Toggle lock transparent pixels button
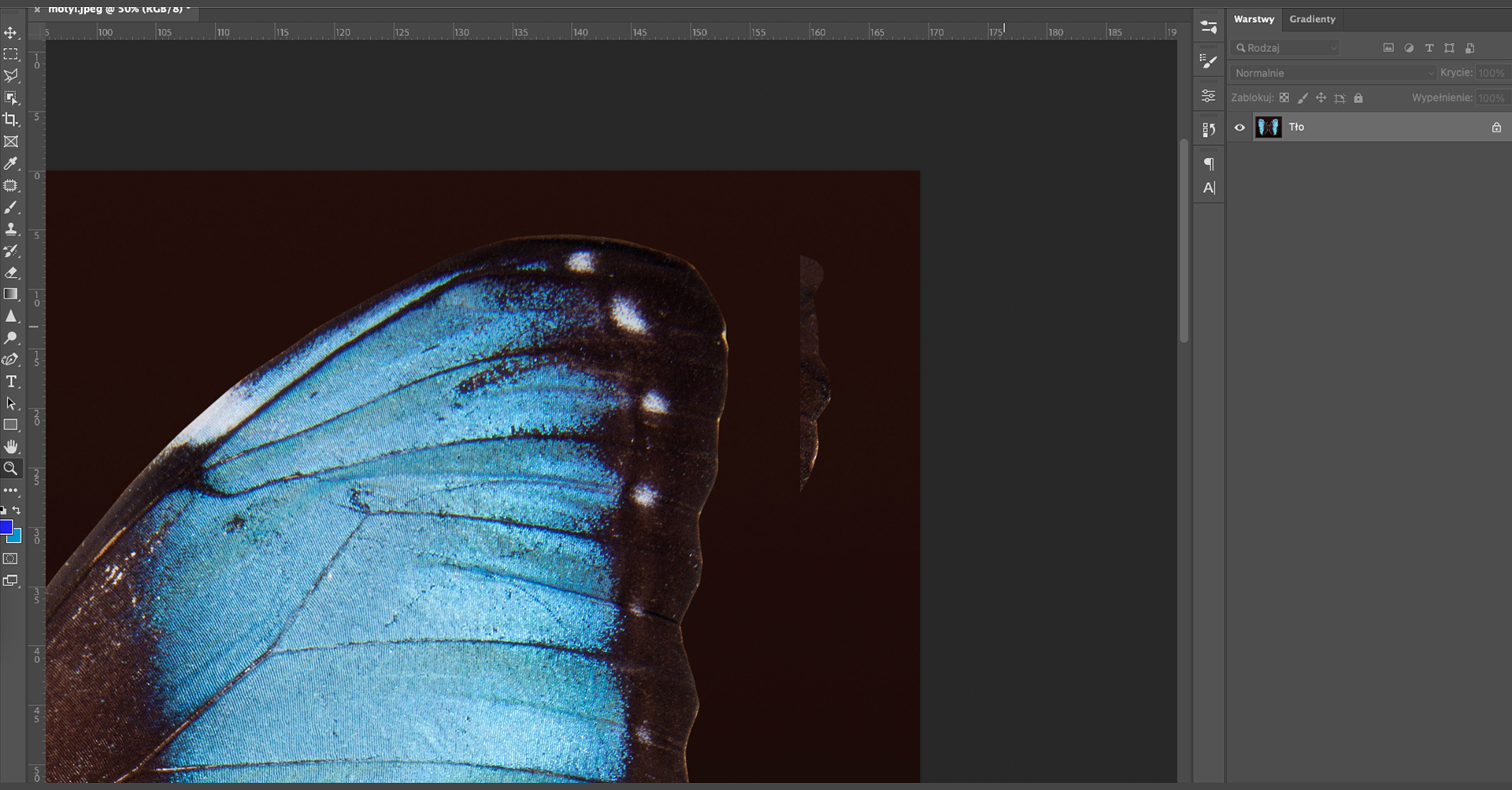Viewport: 1512px width, 790px height. point(1284,98)
